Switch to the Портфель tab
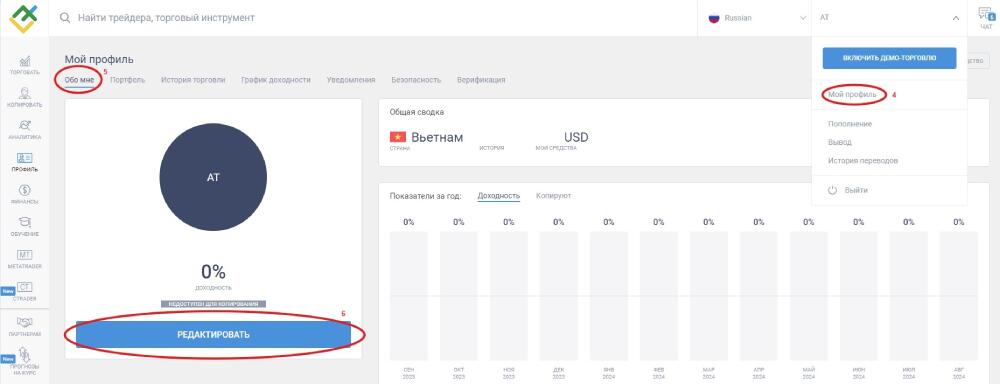Screen dimensions: 1000x384 128,80
